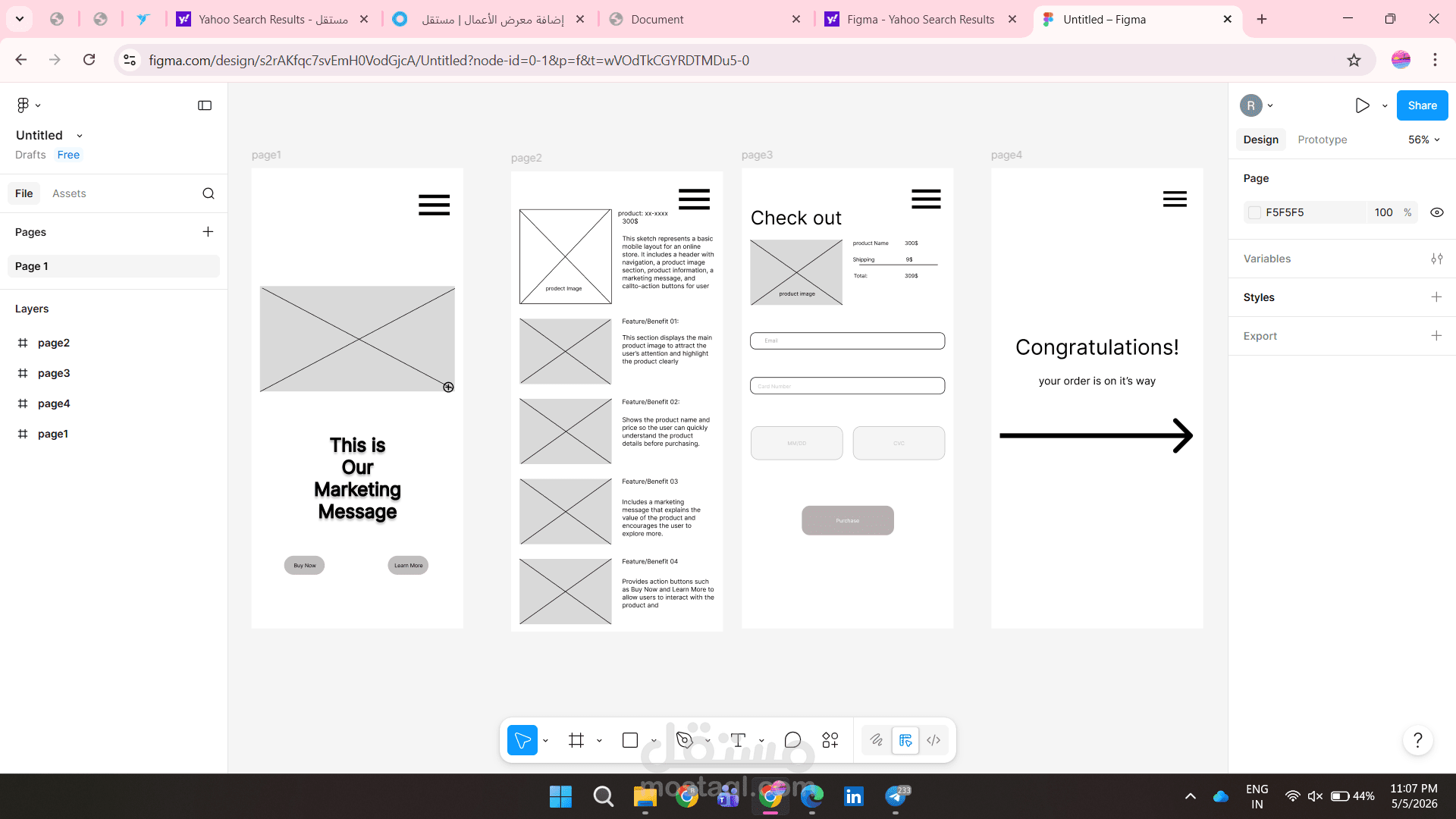1456x819 pixels.
Task: Open Variables settings icon
Action: tap(1436, 259)
